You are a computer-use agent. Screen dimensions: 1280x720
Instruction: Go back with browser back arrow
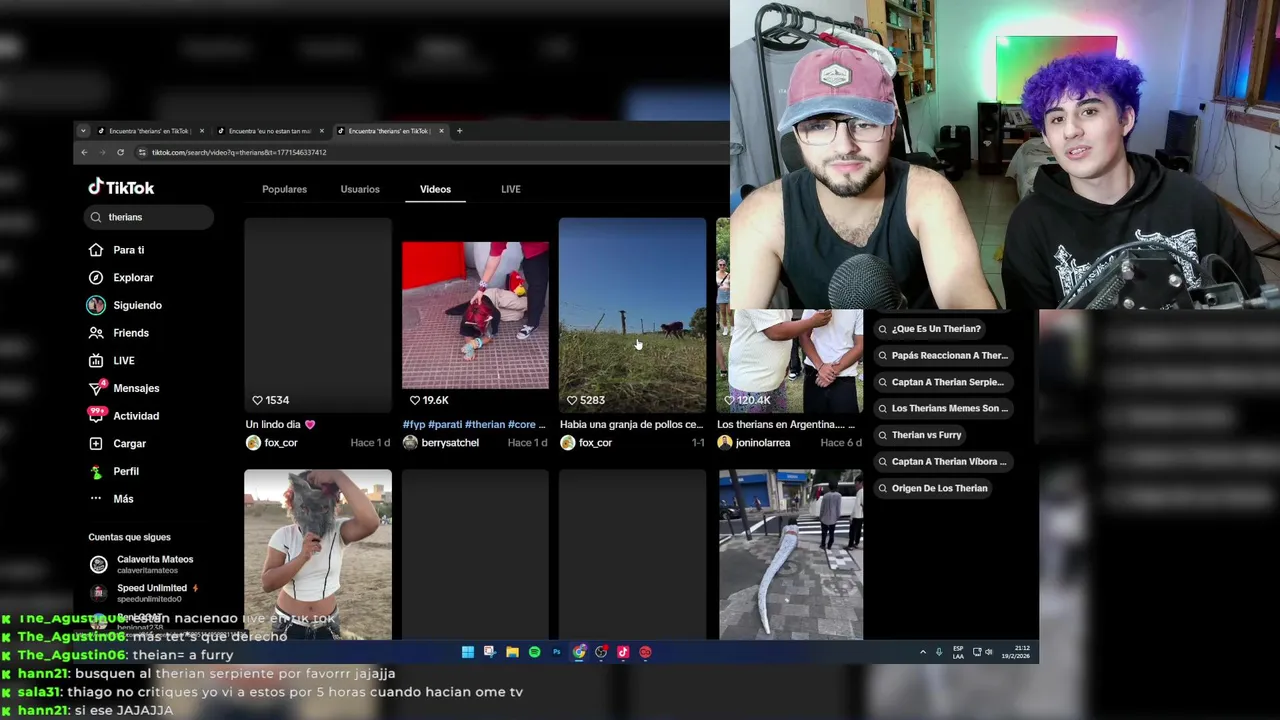84,152
